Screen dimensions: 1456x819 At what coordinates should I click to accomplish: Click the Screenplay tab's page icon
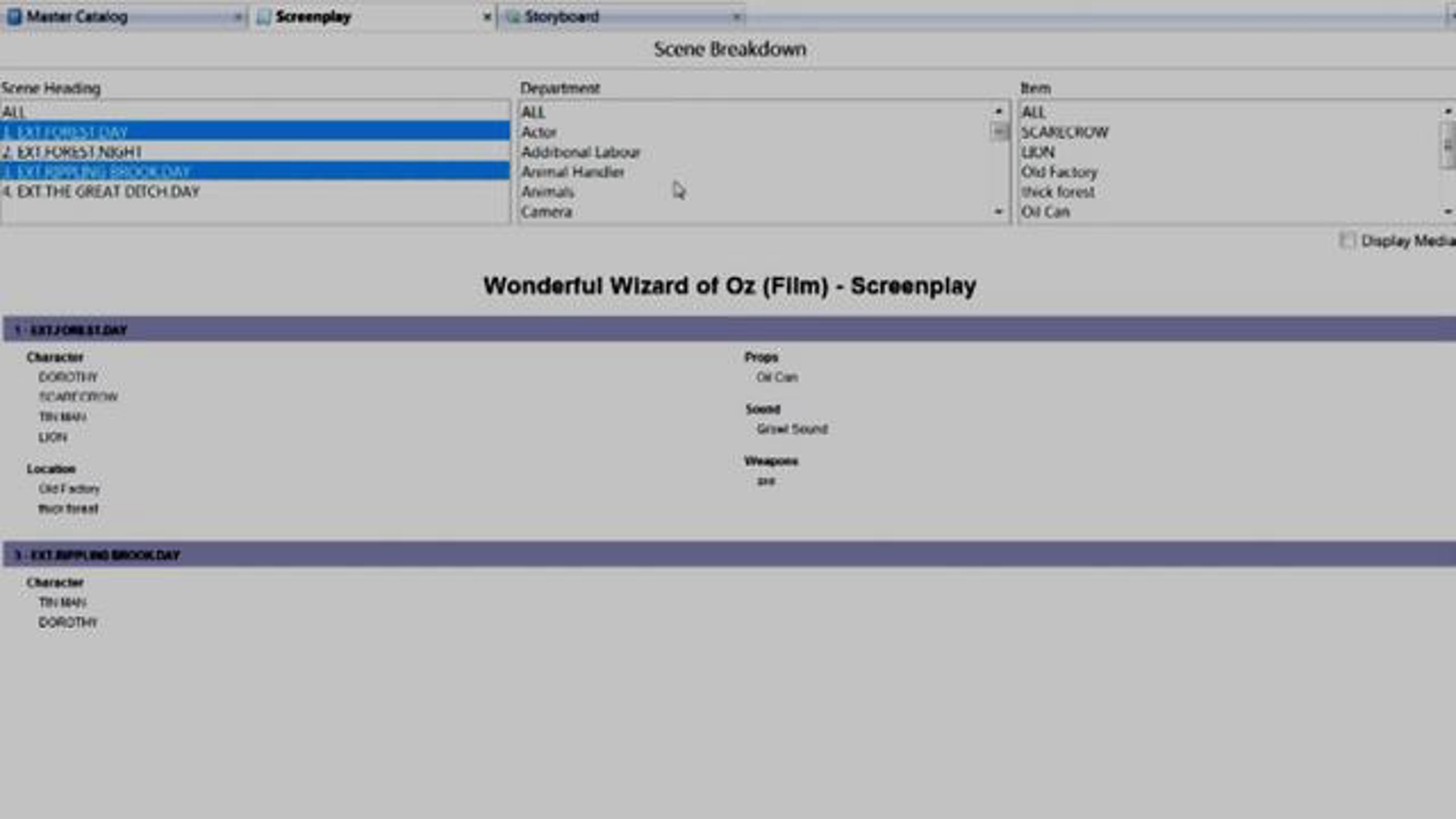pos(263,17)
